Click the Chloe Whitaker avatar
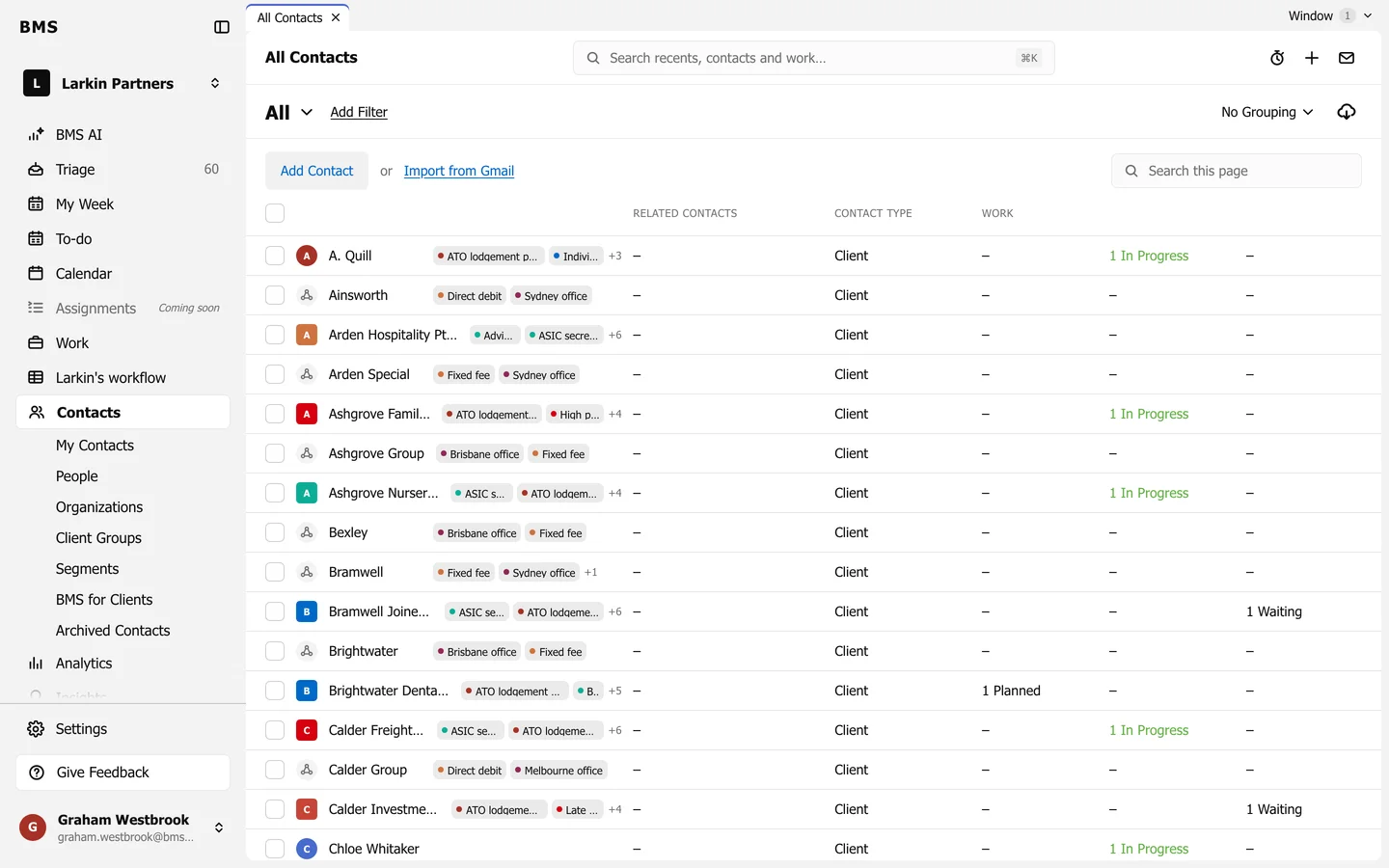Viewport: 1389px width, 868px height. pos(307,849)
